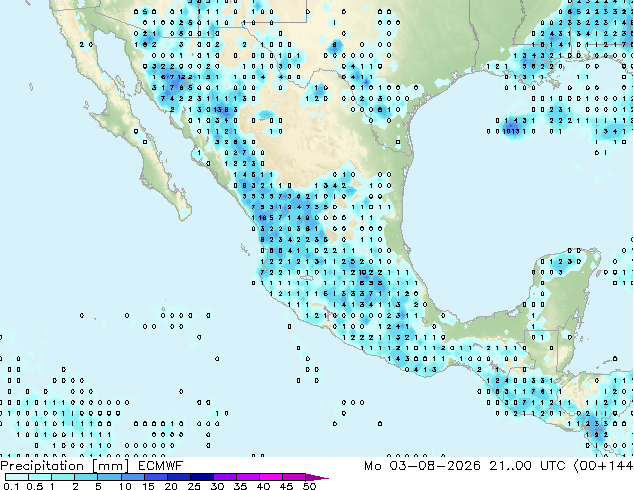Click the legend value "10"
The width and height of the screenshot is (634, 490).
125,486
